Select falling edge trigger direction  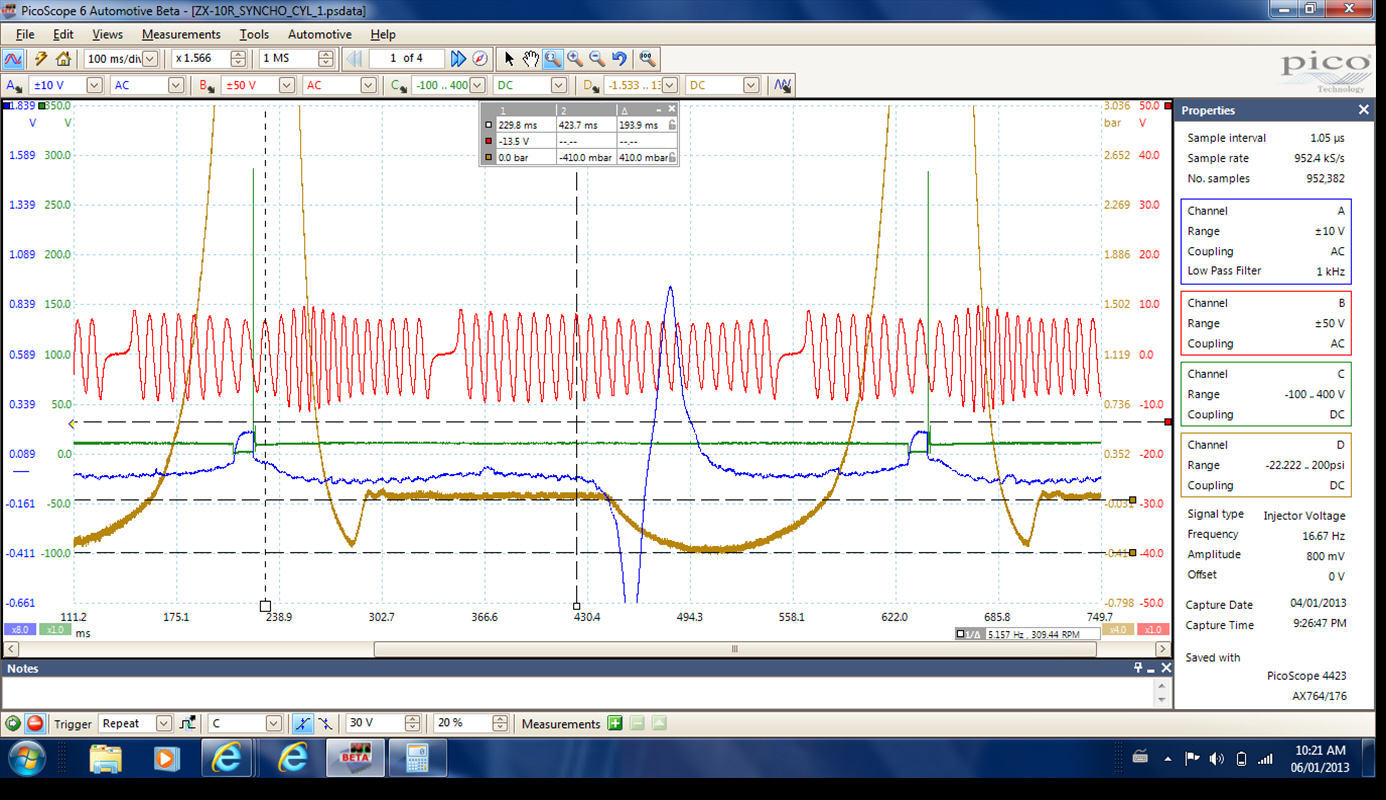(326, 723)
